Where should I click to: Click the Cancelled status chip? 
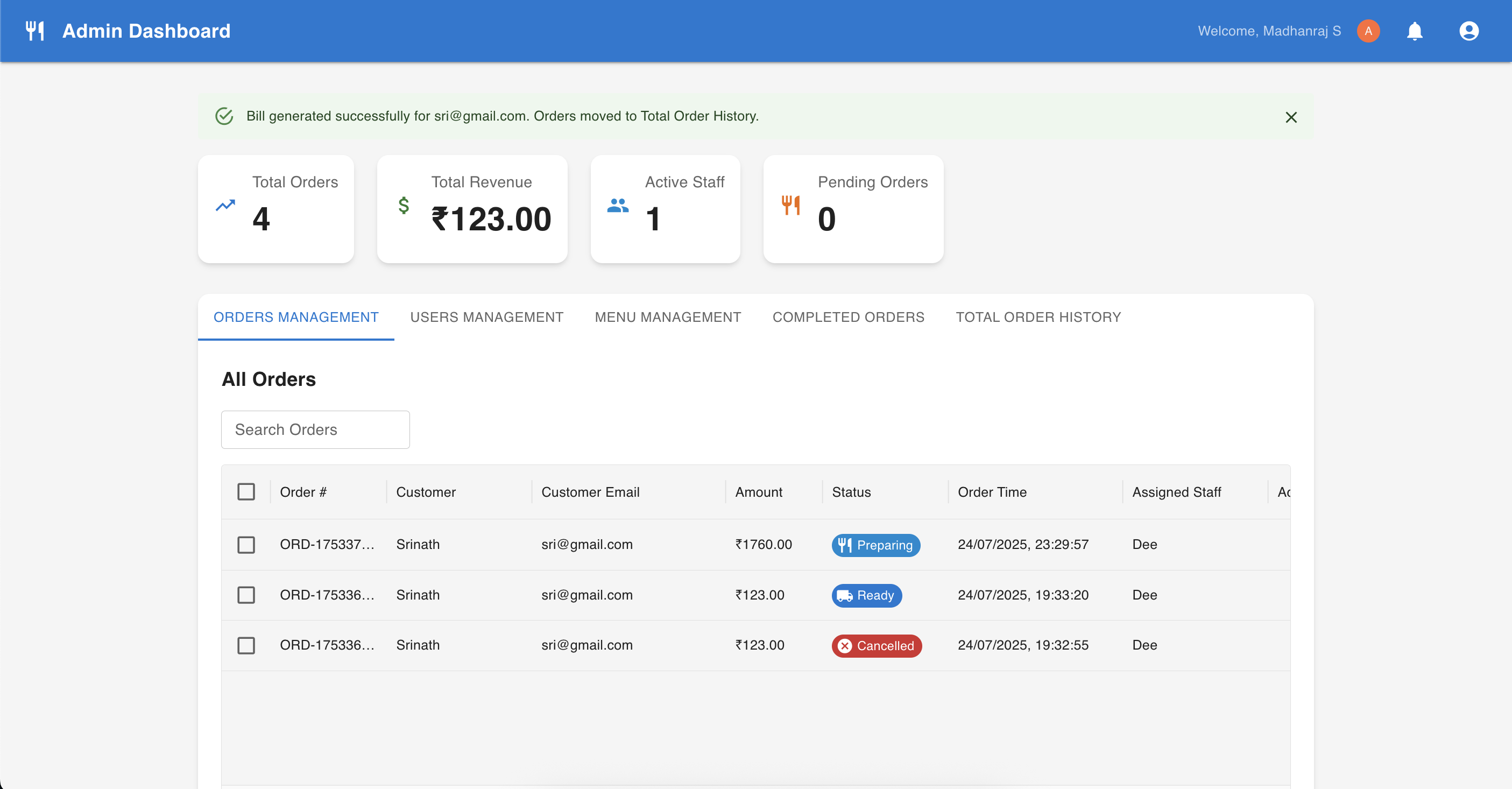click(x=877, y=646)
